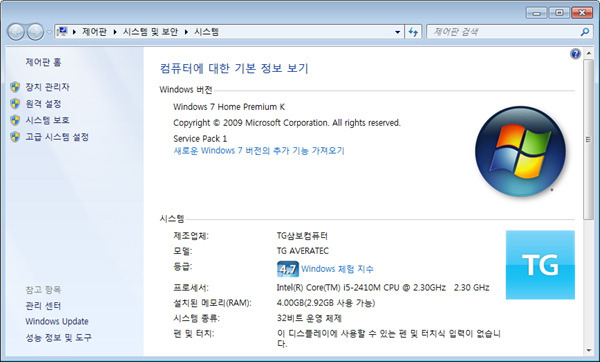Open 관리 센터 link in sidebar
Screen dimensions: 600x362
43,306
